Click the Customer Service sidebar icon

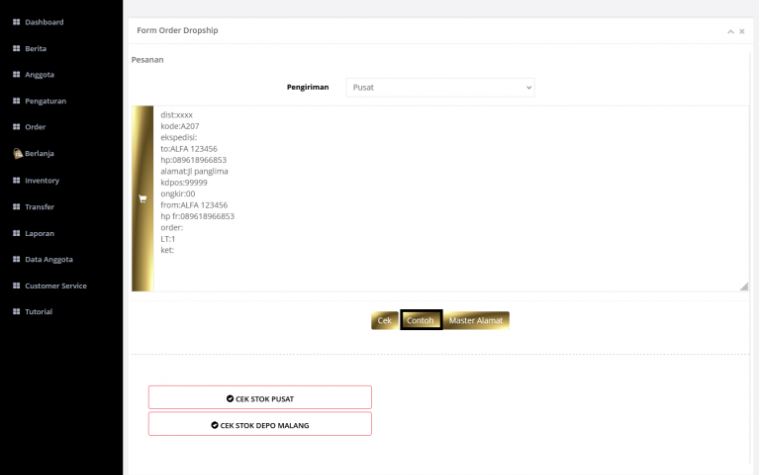[16, 286]
